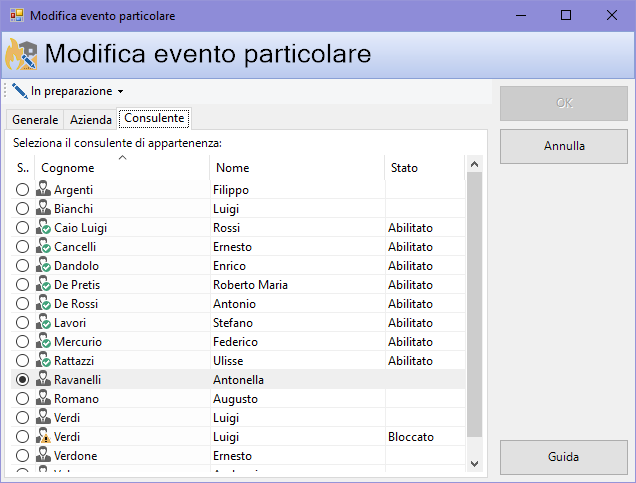Click the Abilitato status of Caio Luigi
636x483 pixels.
pyautogui.click(x=410, y=228)
